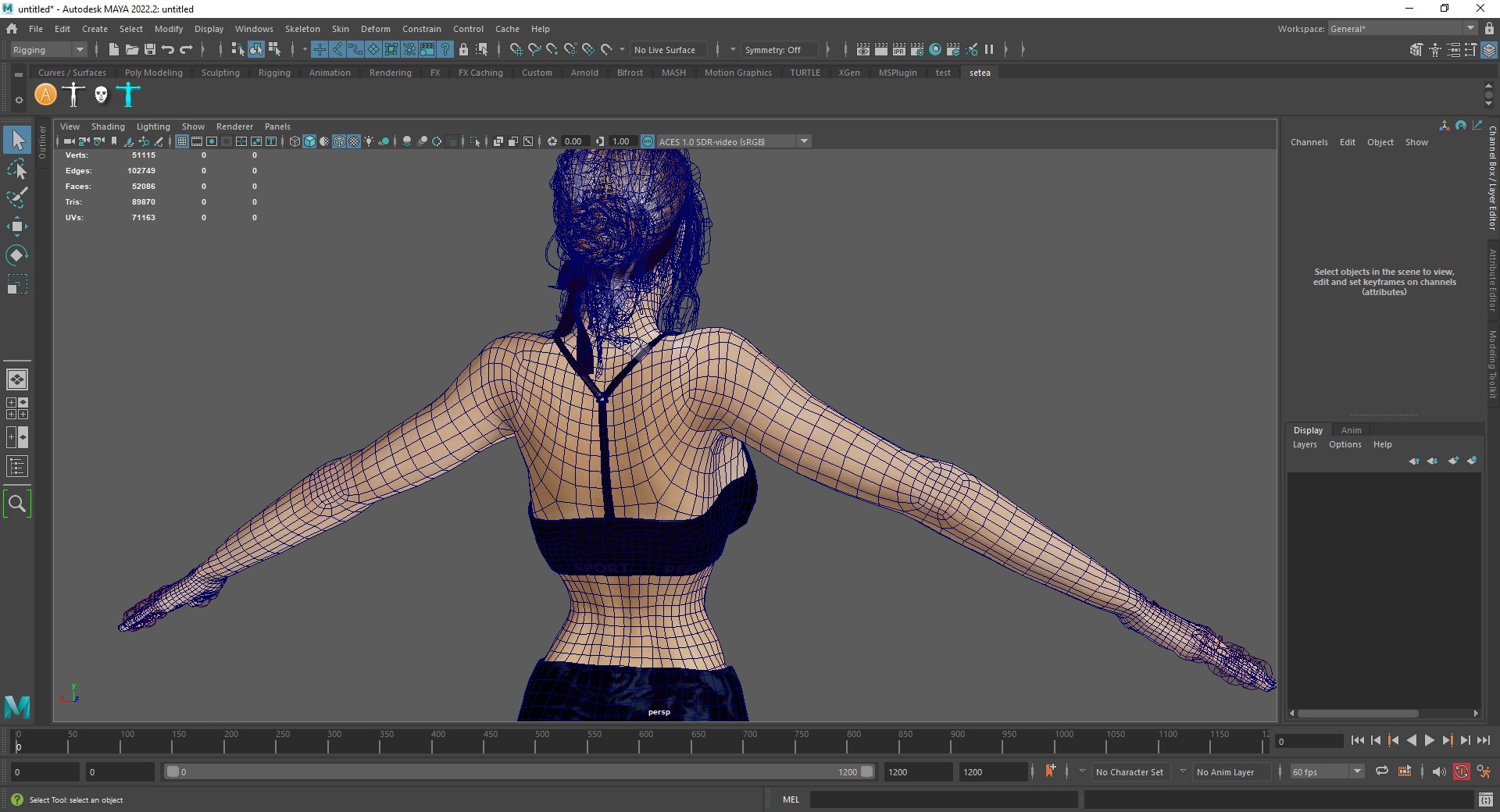Switch to the Anim tab in Layer Editor
Viewport: 1500px width, 812px height.
coord(1351,430)
